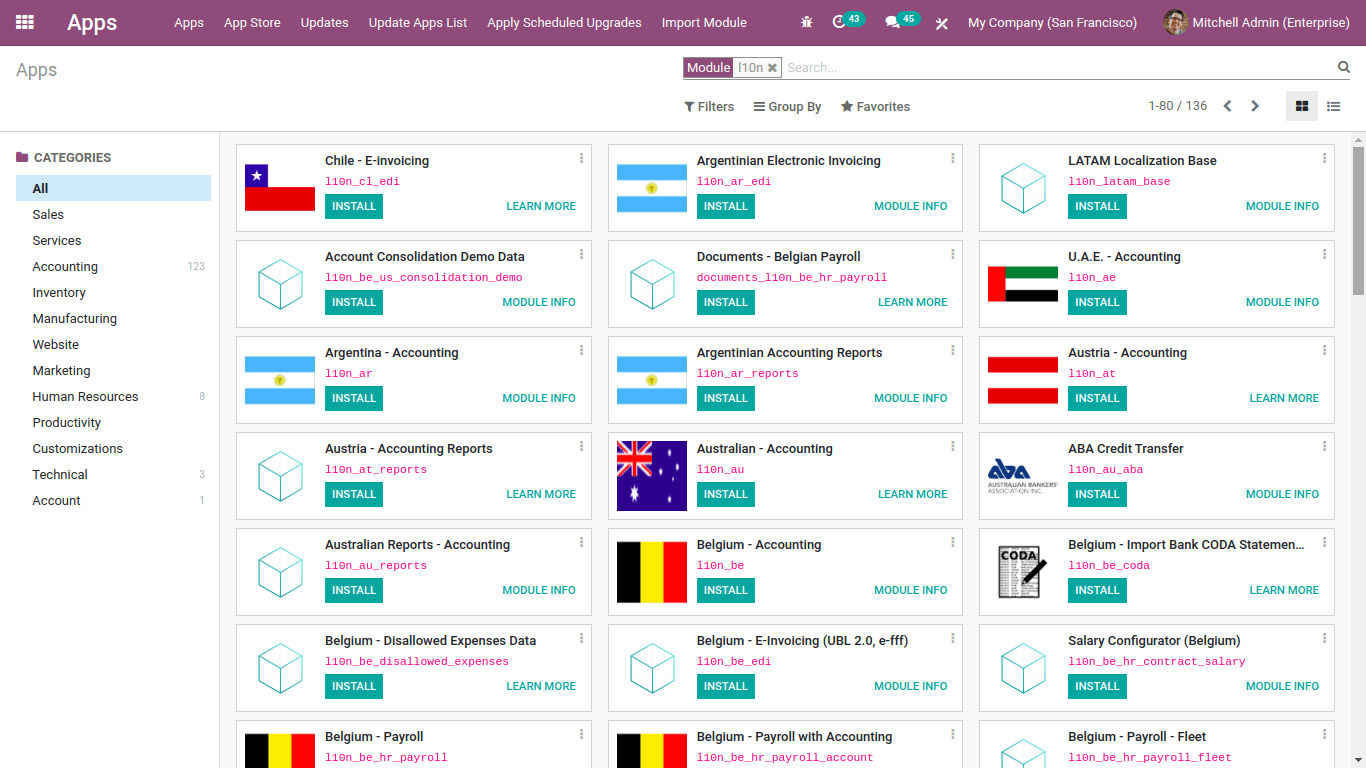The width and height of the screenshot is (1366, 768).
Task: Install Chile - E-invoicing module
Action: click(x=354, y=206)
